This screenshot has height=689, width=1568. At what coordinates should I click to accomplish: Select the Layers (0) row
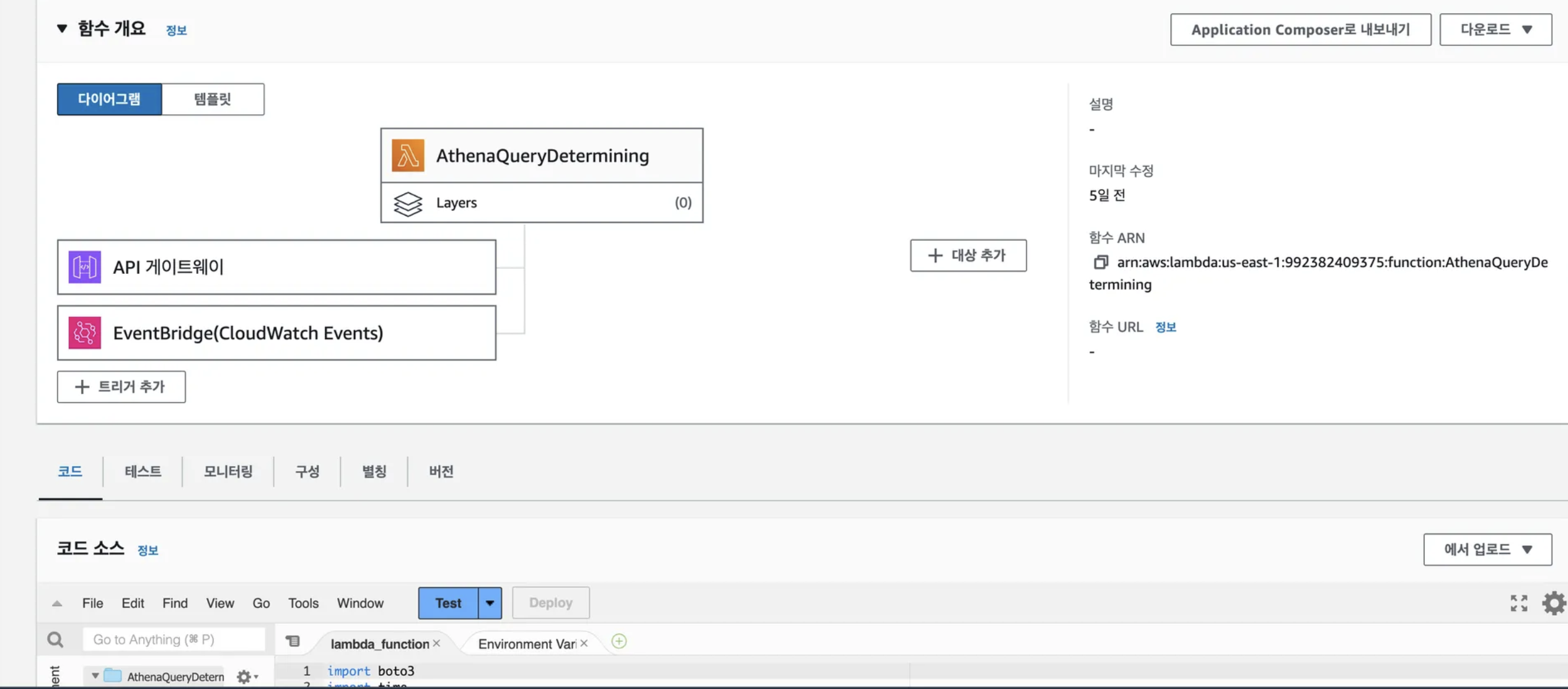542,203
